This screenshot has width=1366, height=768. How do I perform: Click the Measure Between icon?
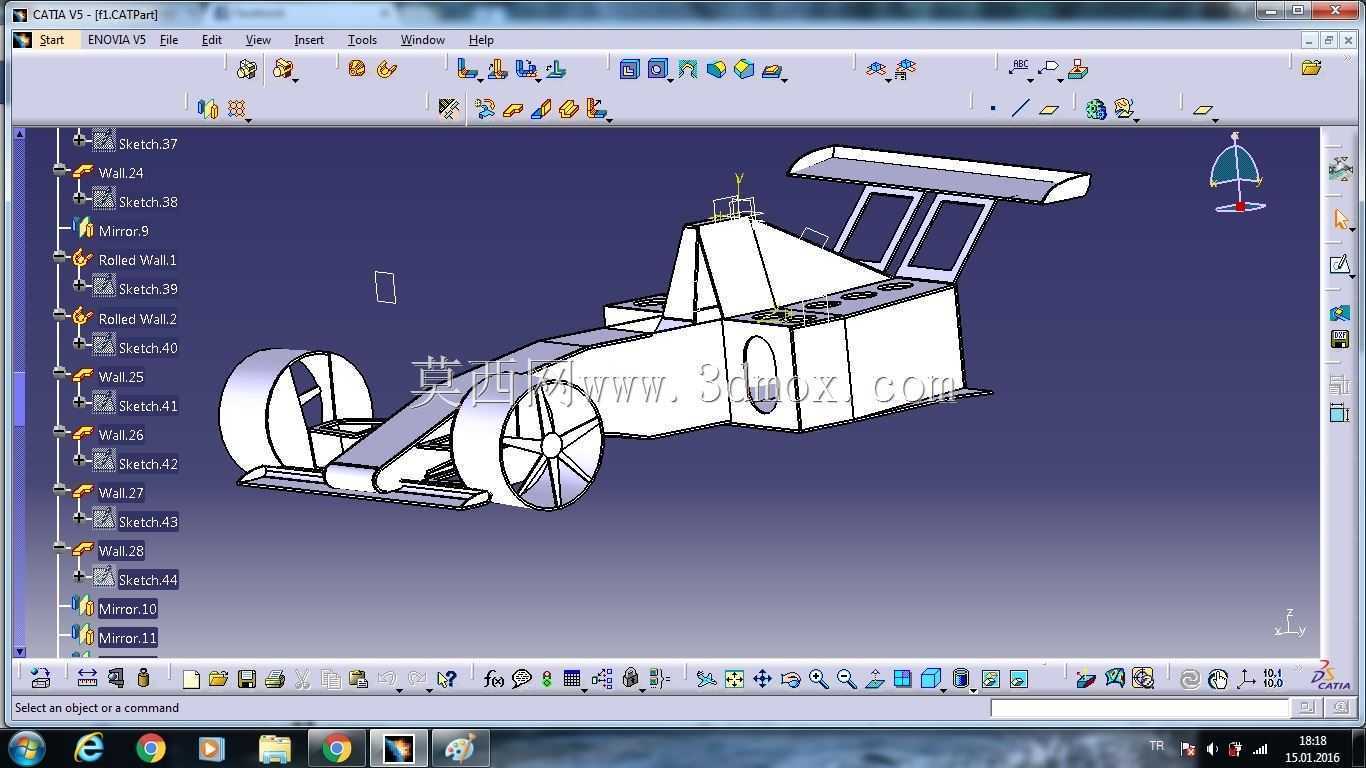click(x=87, y=677)
